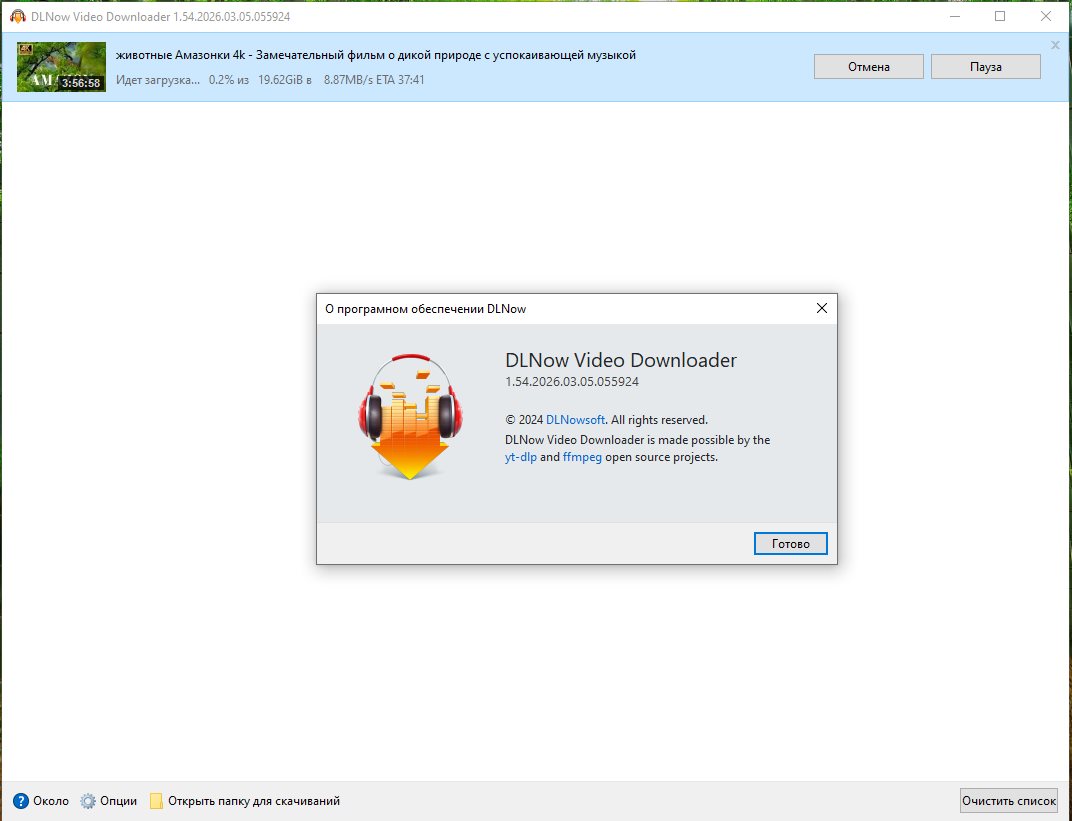Minimize the DLNow Video Downloader window
Screen dimensions: 1072x821
point(953,16)
